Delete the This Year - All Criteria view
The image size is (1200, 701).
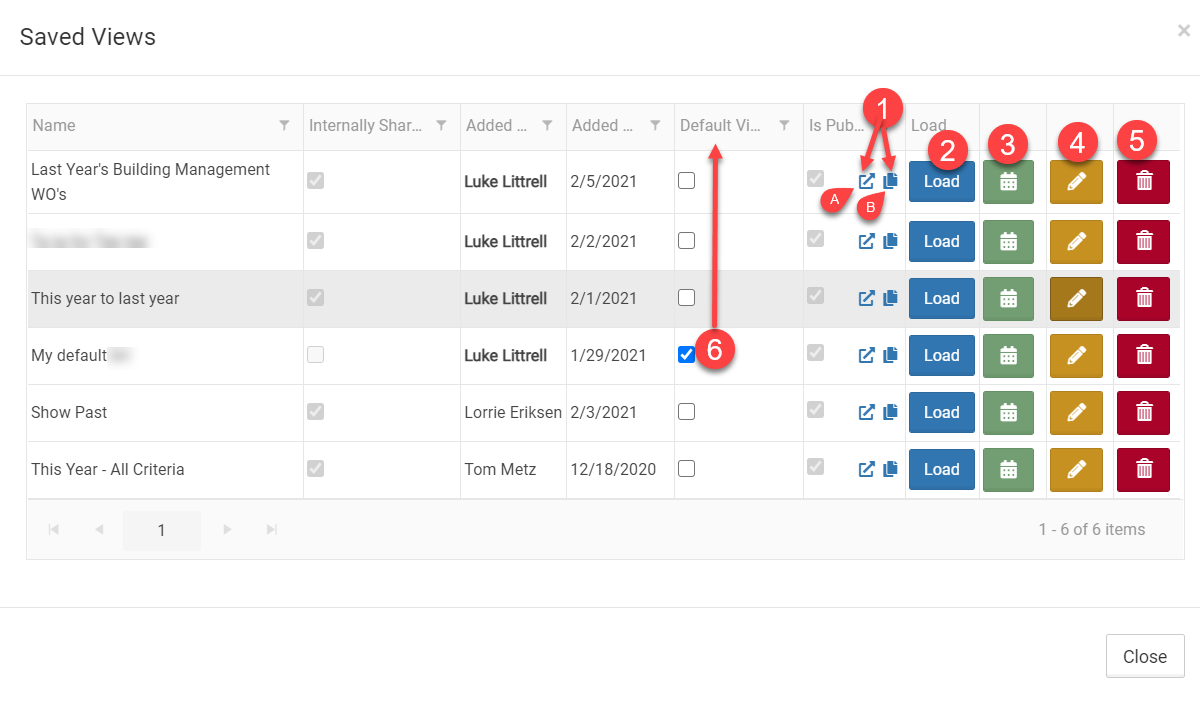(x=1145, y=469)
